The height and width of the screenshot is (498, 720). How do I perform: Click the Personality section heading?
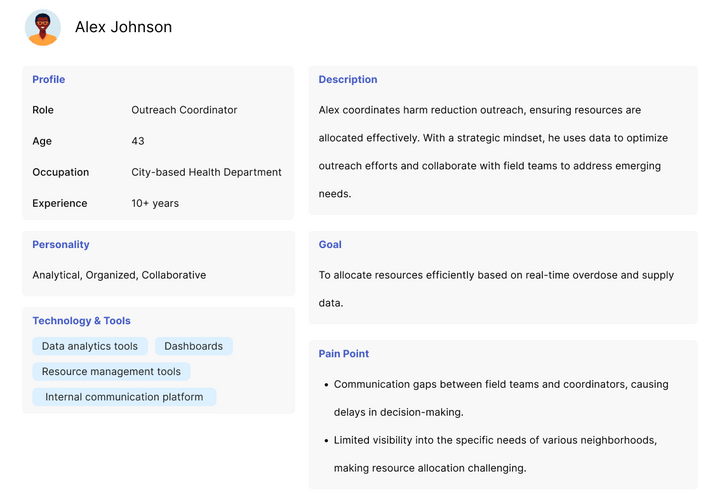tap(61, 245)
